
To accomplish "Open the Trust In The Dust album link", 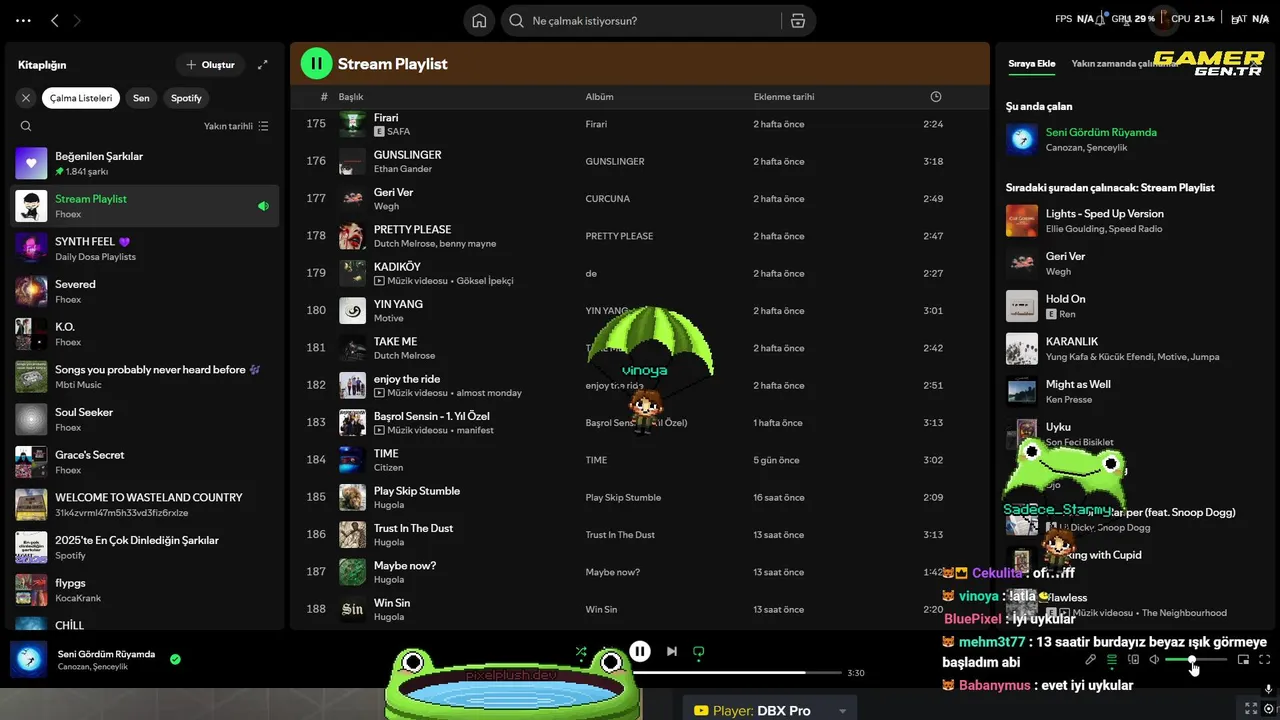I will [x=619, y=535].
